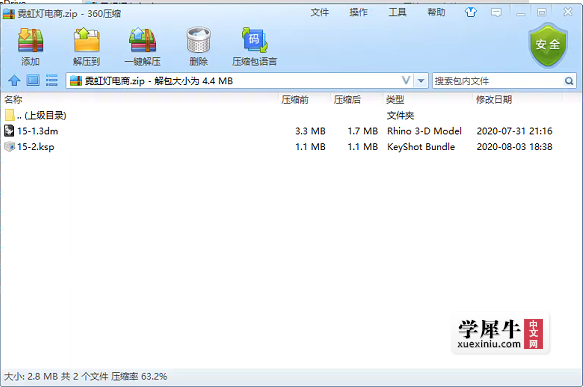Click the Rhino 3-D Model type cell

424,131
